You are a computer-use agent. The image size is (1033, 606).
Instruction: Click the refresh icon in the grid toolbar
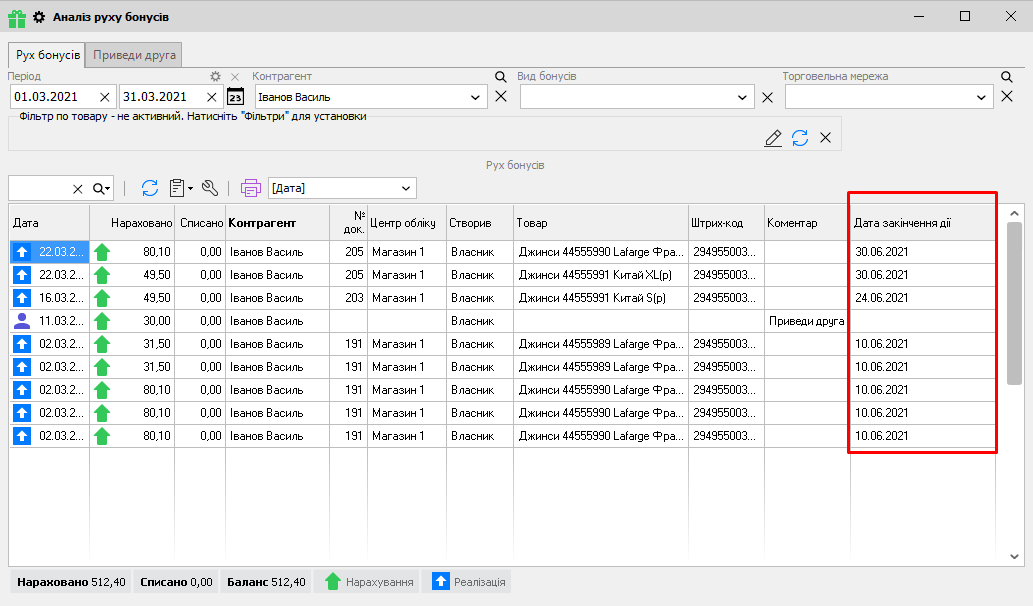coord(150,188)
